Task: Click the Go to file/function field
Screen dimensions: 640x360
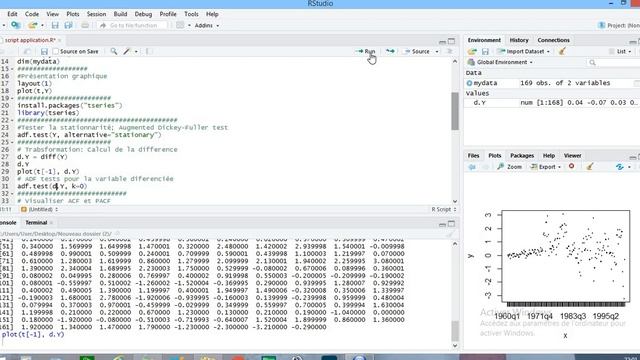Action: 133,25
